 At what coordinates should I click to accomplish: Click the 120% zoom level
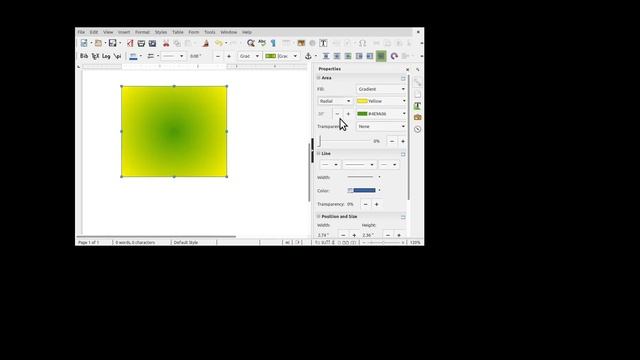click(x=415, y=242)
